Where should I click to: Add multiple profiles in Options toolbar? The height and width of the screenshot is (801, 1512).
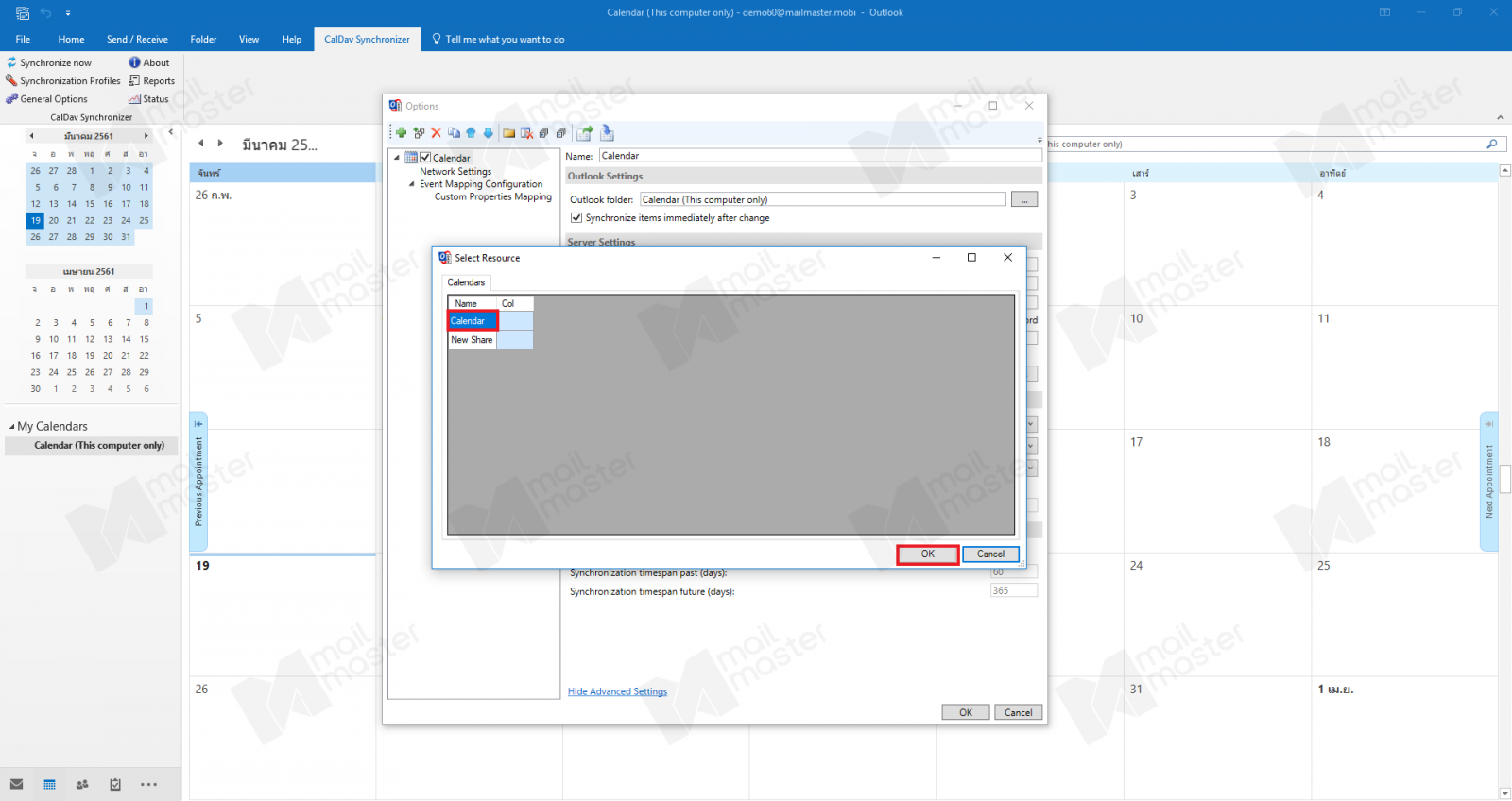point(419,133)
